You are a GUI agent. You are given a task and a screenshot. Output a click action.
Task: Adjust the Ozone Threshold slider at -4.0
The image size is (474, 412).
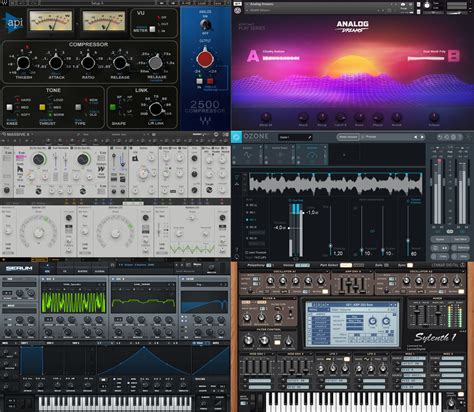[289, 228]
